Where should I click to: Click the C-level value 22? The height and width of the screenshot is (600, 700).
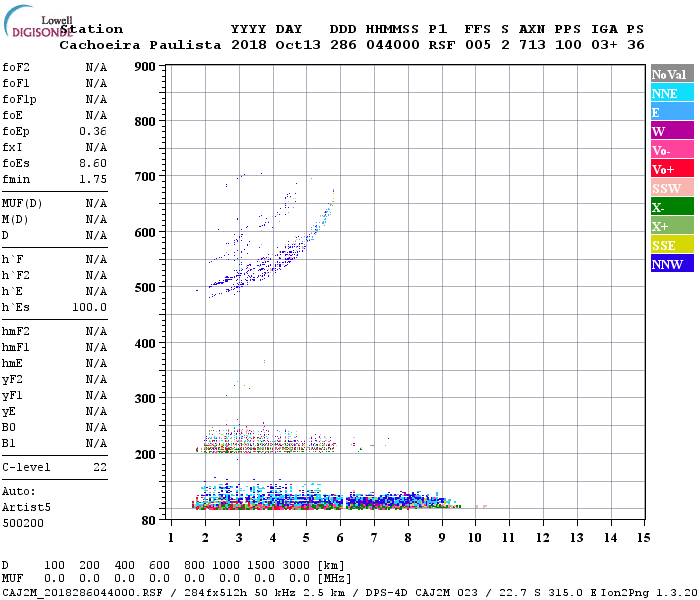(x=100, y=467)
